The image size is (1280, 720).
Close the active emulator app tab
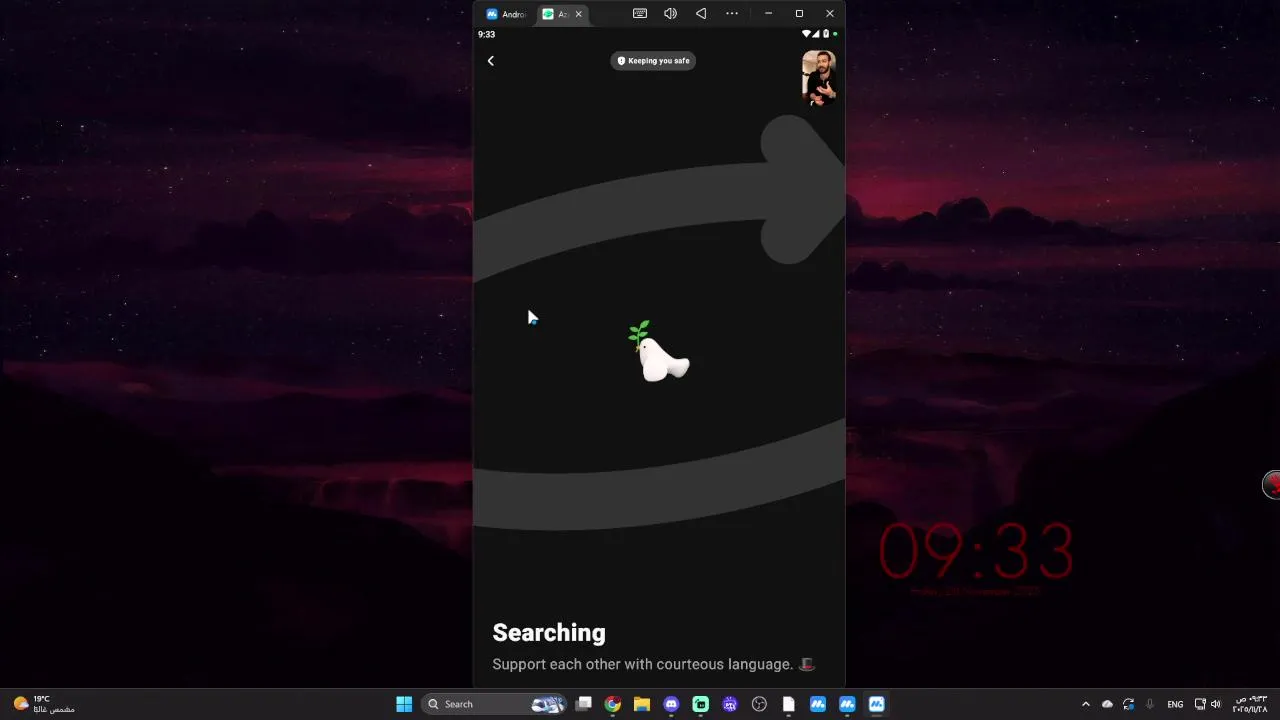[578, 14]
